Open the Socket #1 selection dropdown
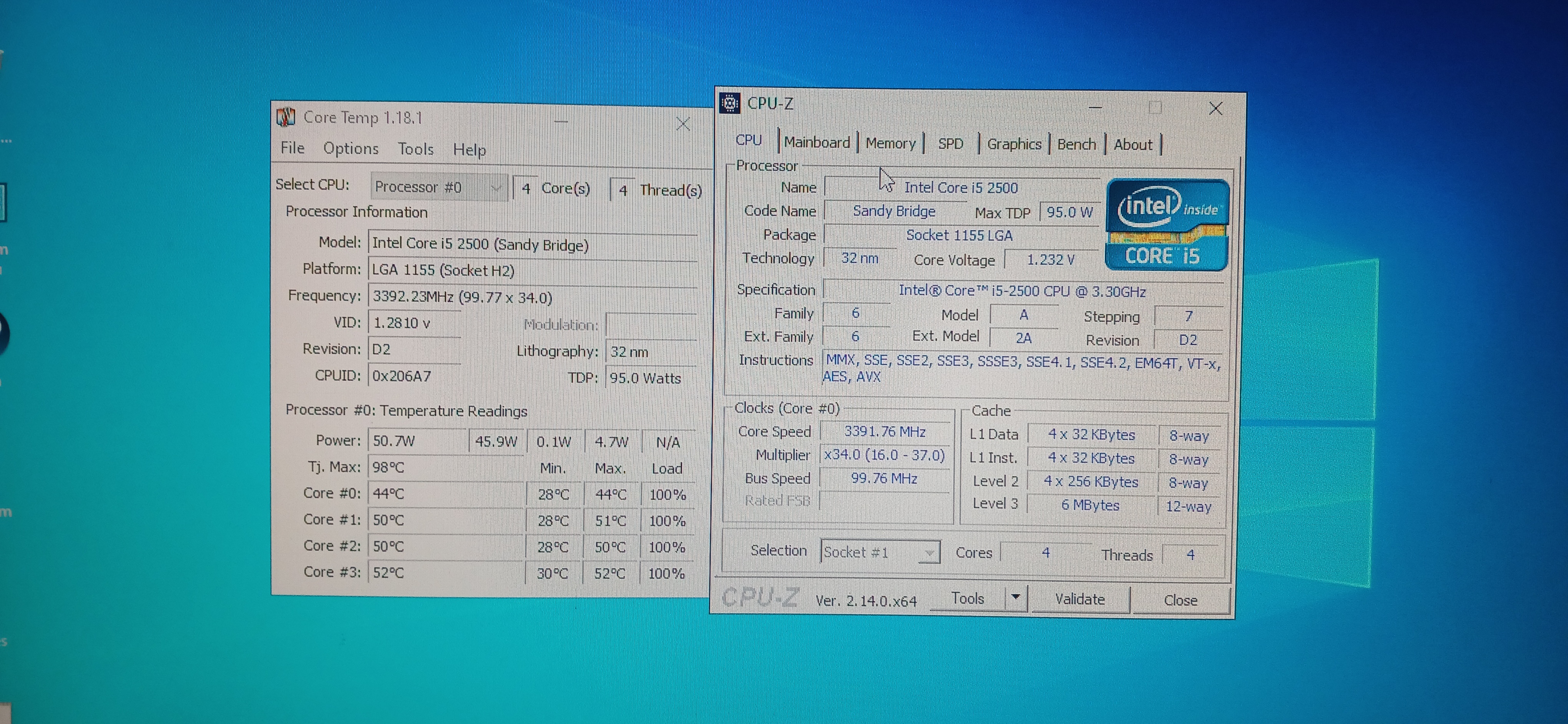 928,553
